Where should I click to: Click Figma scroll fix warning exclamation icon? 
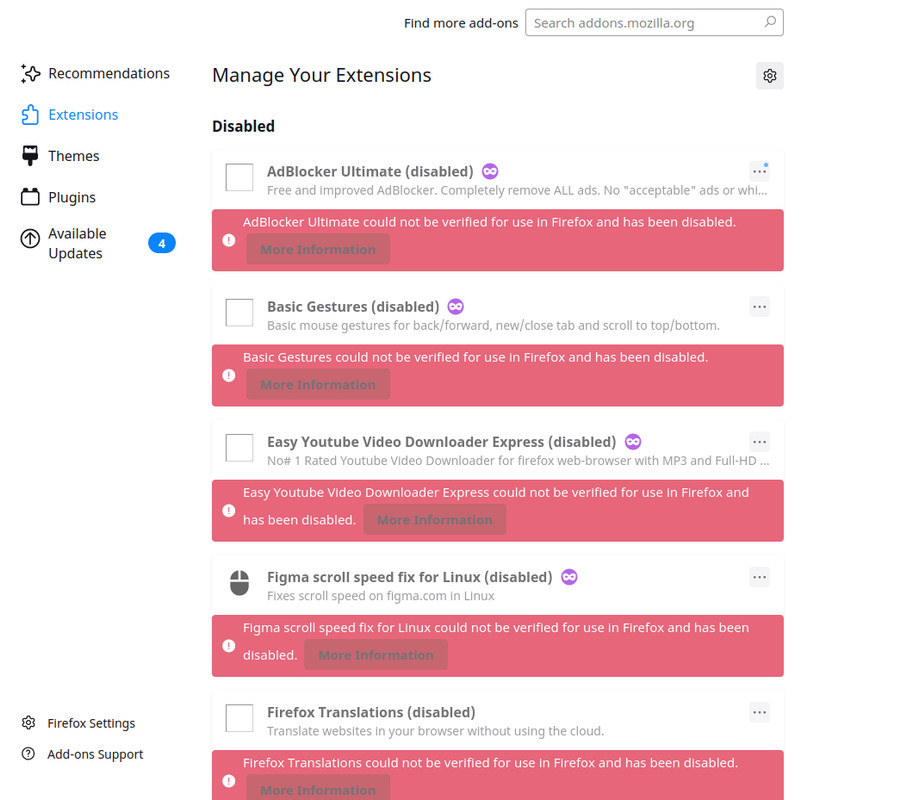point(229,646)
